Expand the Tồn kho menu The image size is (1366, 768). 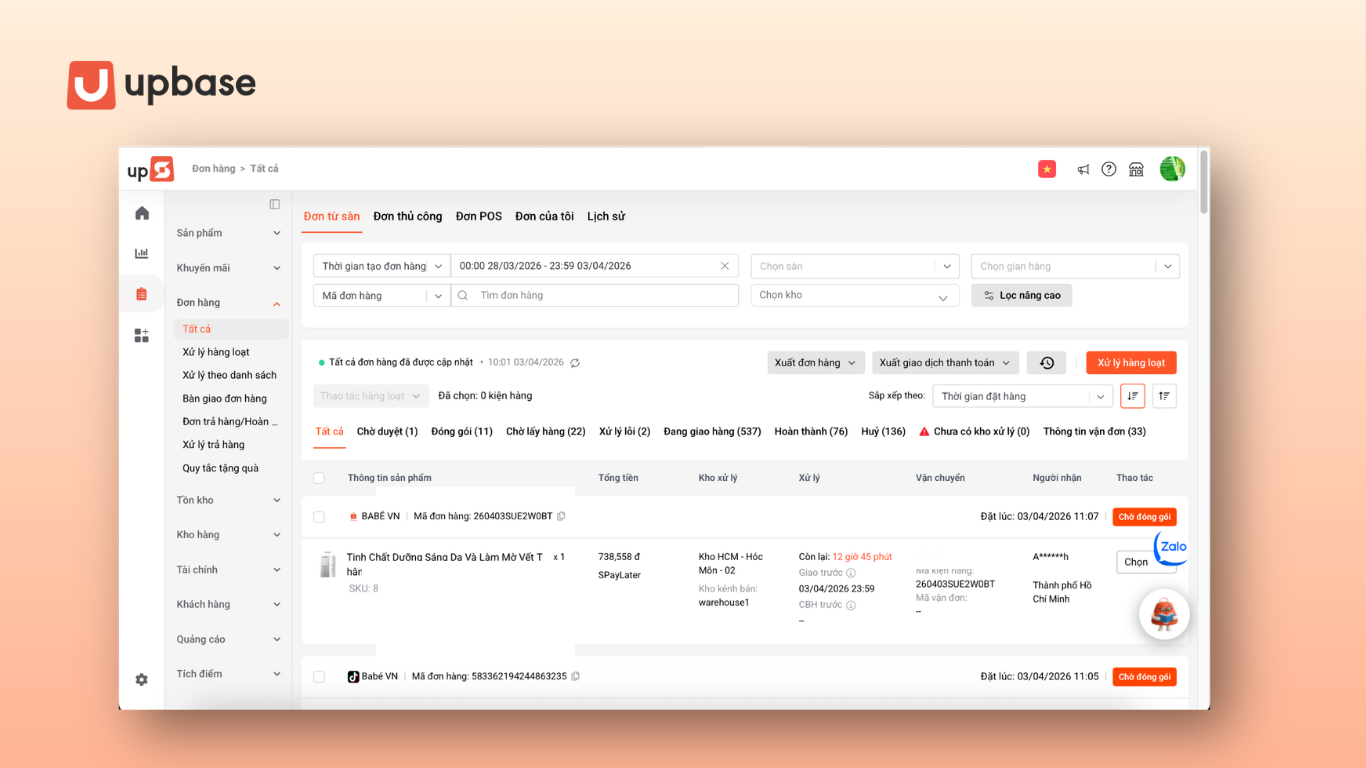coord(229,500)
